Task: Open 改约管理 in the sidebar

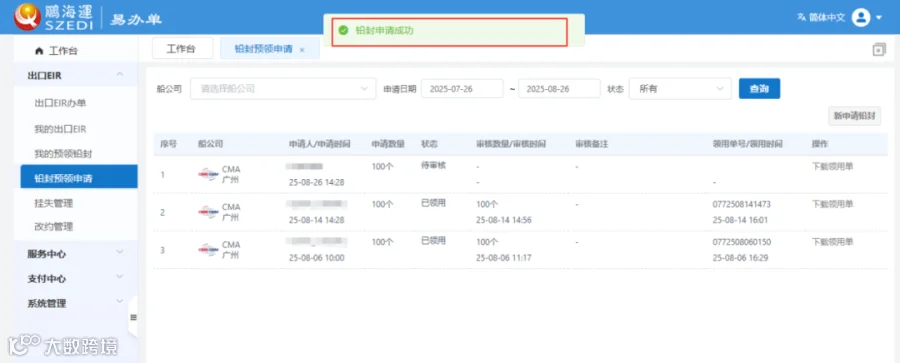Action: click(x=53, y=227)
